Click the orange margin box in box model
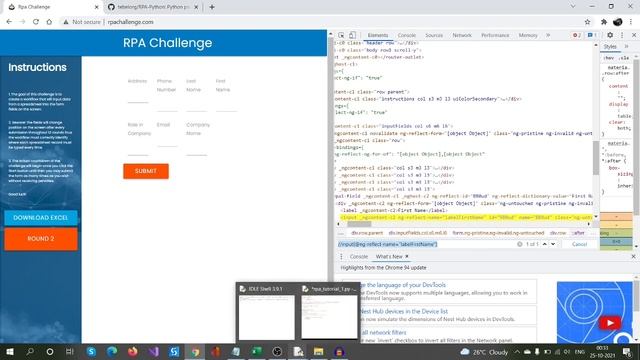Screen dimensions: 640x360 pos(616,217)
